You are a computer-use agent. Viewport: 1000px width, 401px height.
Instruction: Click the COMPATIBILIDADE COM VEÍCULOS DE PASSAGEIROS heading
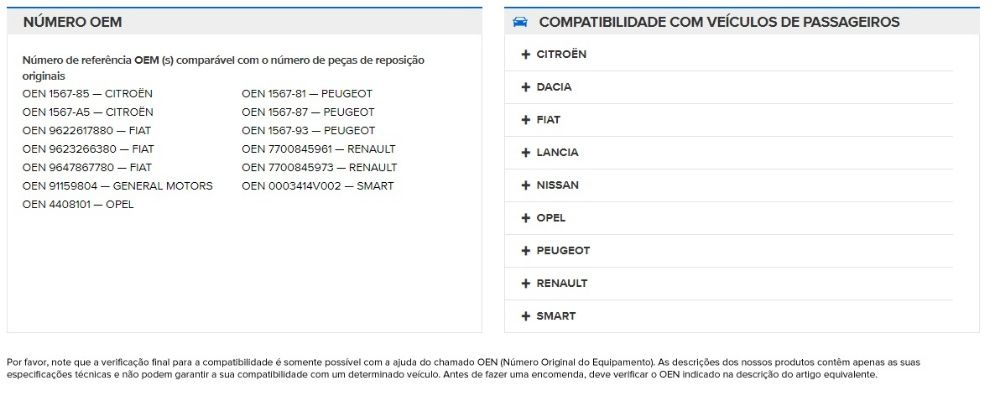pos(719,22)
